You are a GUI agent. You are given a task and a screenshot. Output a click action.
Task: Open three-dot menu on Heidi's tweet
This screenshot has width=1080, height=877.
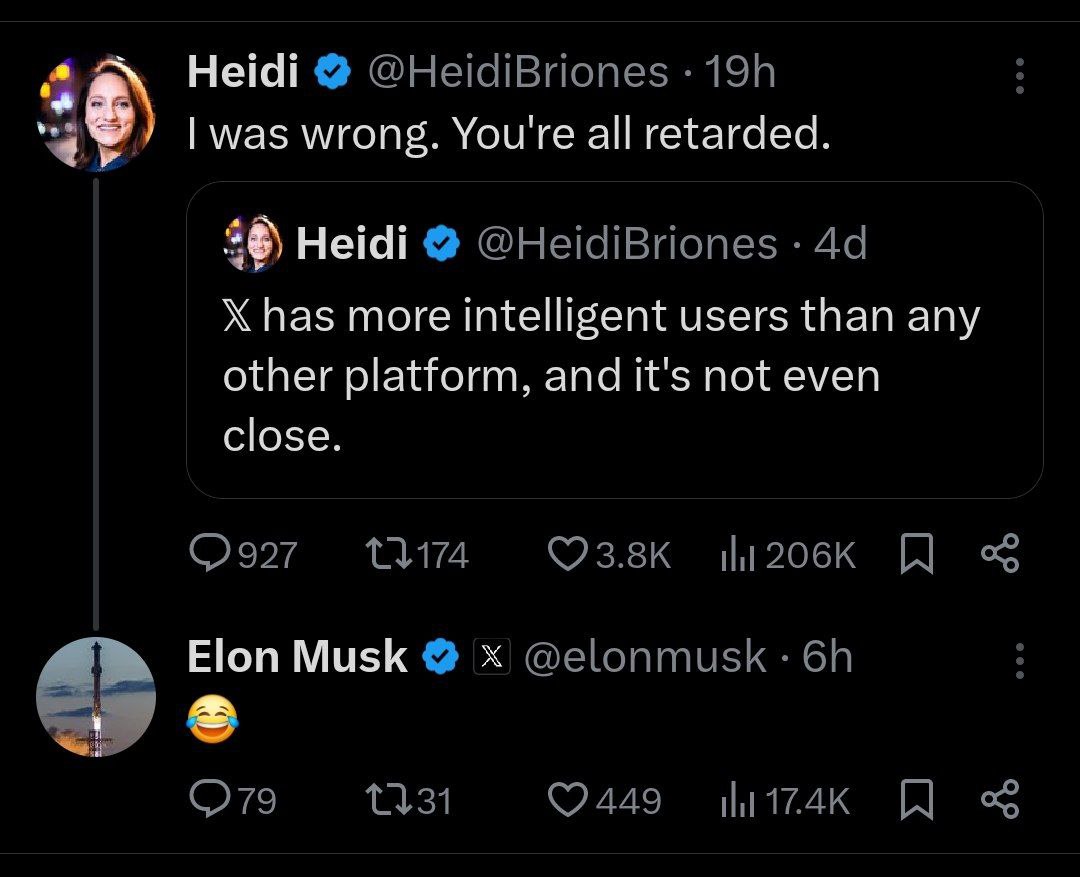pyautogui.click(x=1020, y=76)
